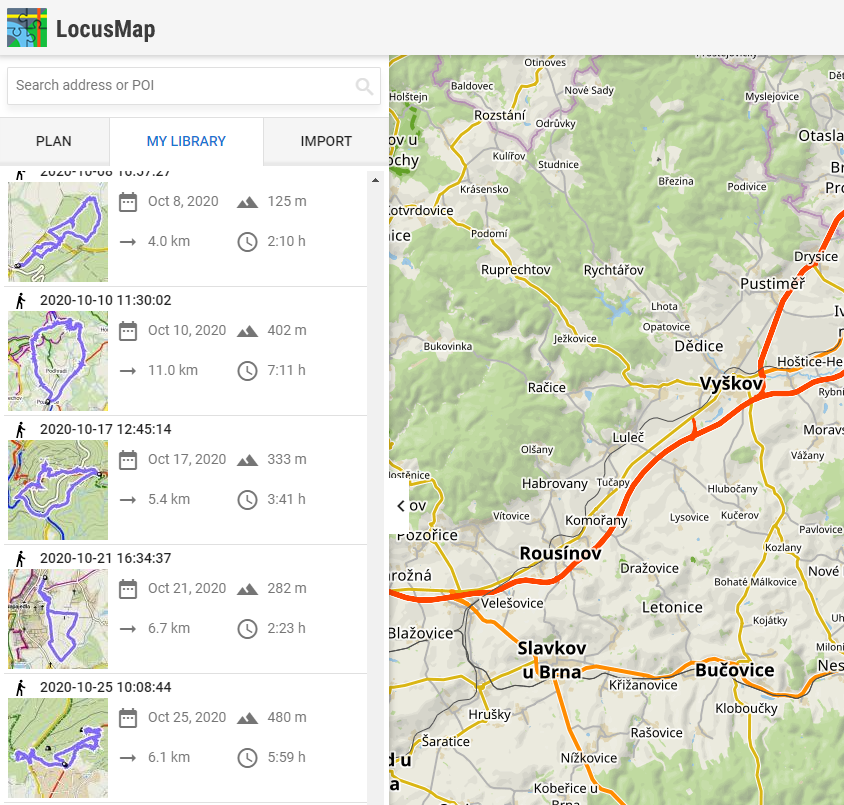844x805 pixels.
Task: Click the magnifier search icon
Action: coord(364,86)
